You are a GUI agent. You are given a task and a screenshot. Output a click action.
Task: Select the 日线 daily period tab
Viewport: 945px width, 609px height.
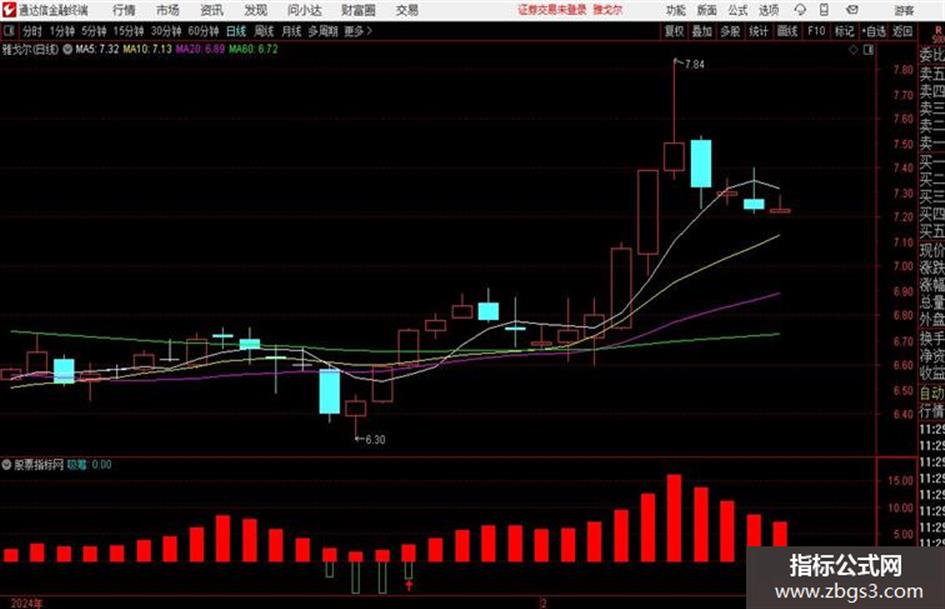(x=236, y=31)
